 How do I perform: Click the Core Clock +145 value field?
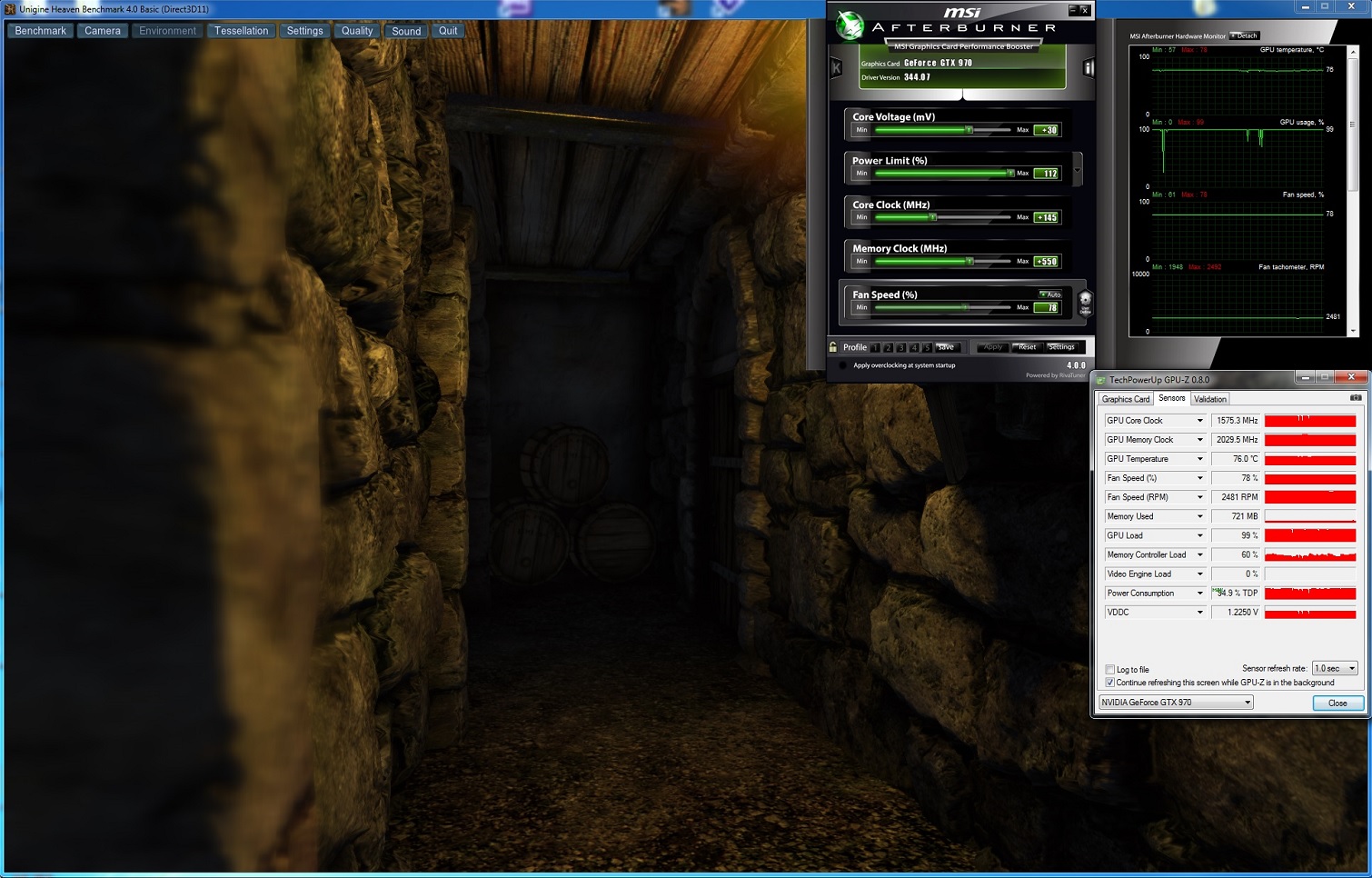pyautogui.click(x=1047, y=217)
